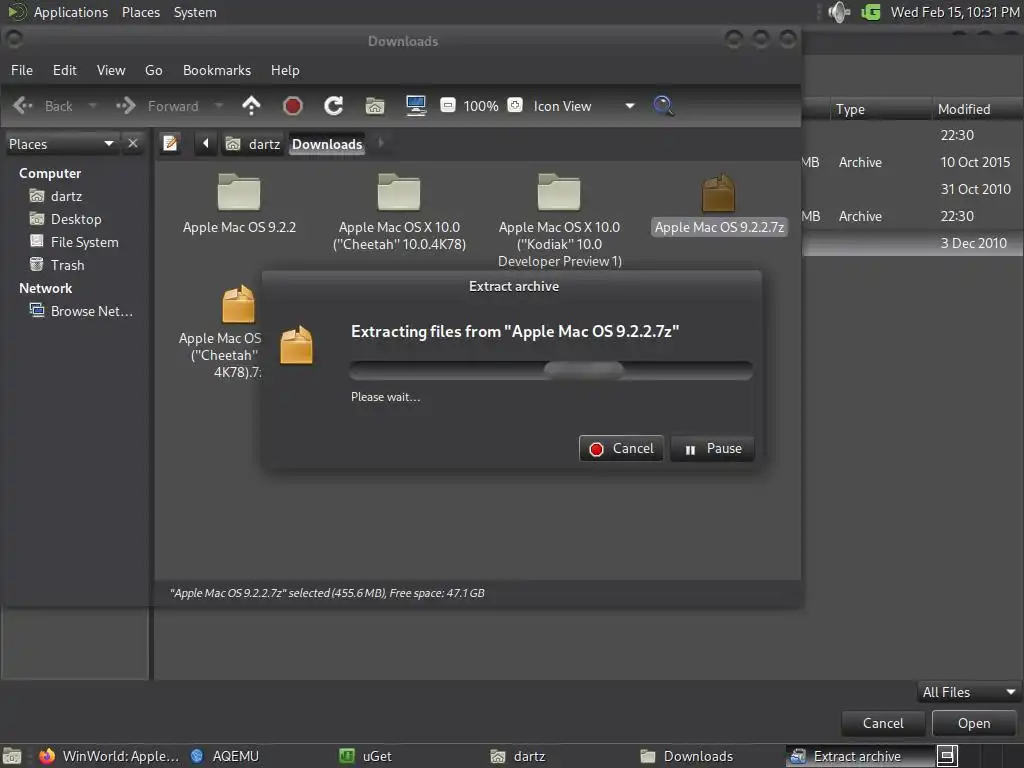The width and height of the screenshot is (1024, 768).
Task: Click Open in the background file dialog
Action: click(x=974, y=723)
